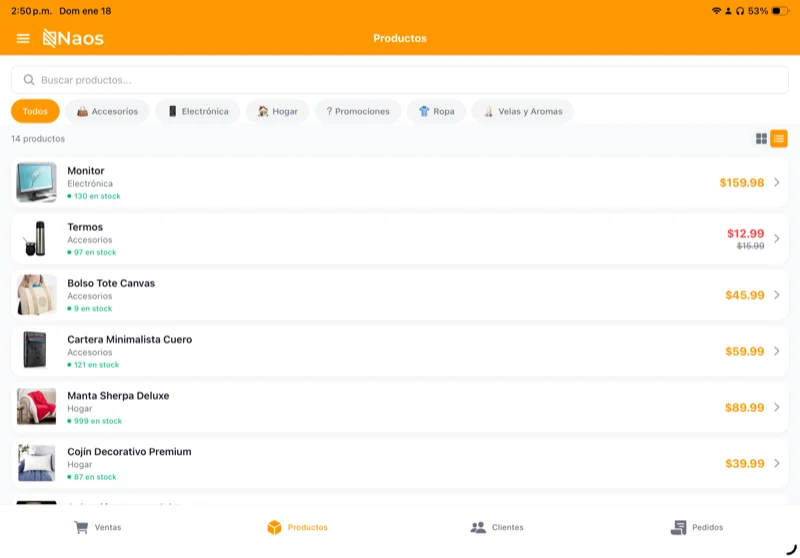Filter products by Electrónica

tap(197, 111)
